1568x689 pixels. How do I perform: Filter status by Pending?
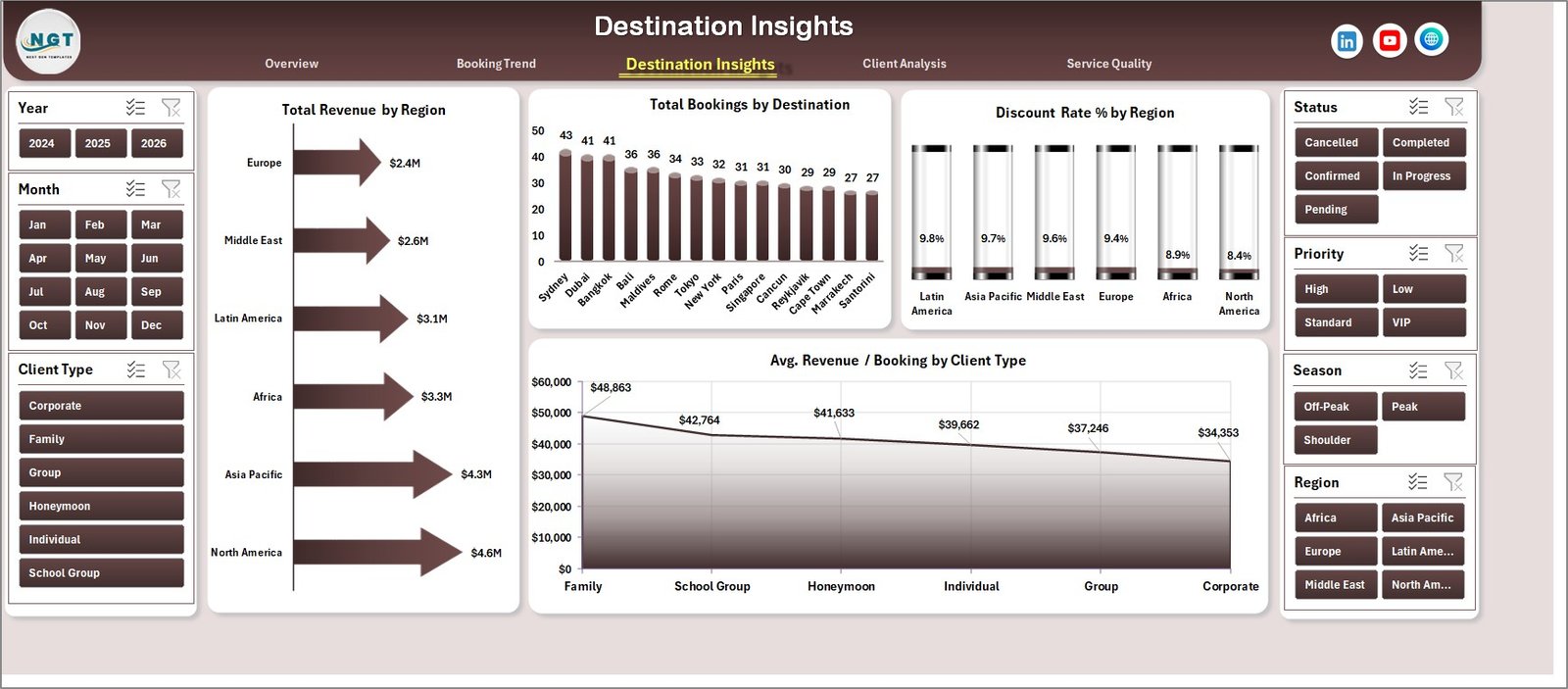coord(1336,209)
